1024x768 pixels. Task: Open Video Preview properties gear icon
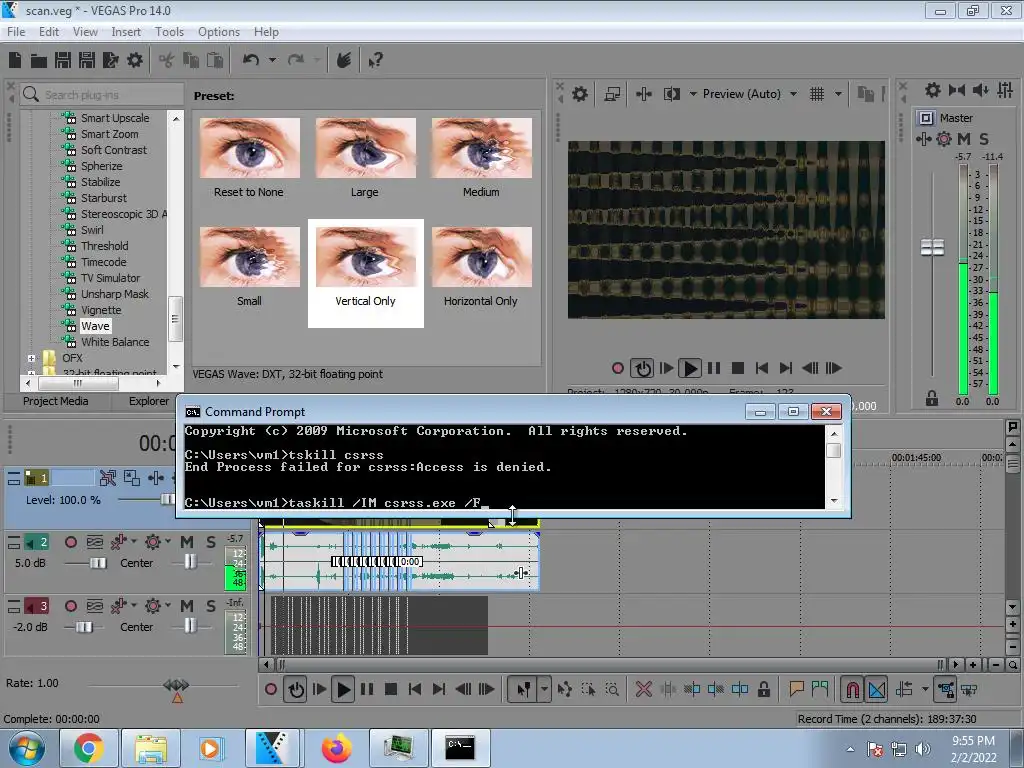pyautogui.click(x=579, y=94)
